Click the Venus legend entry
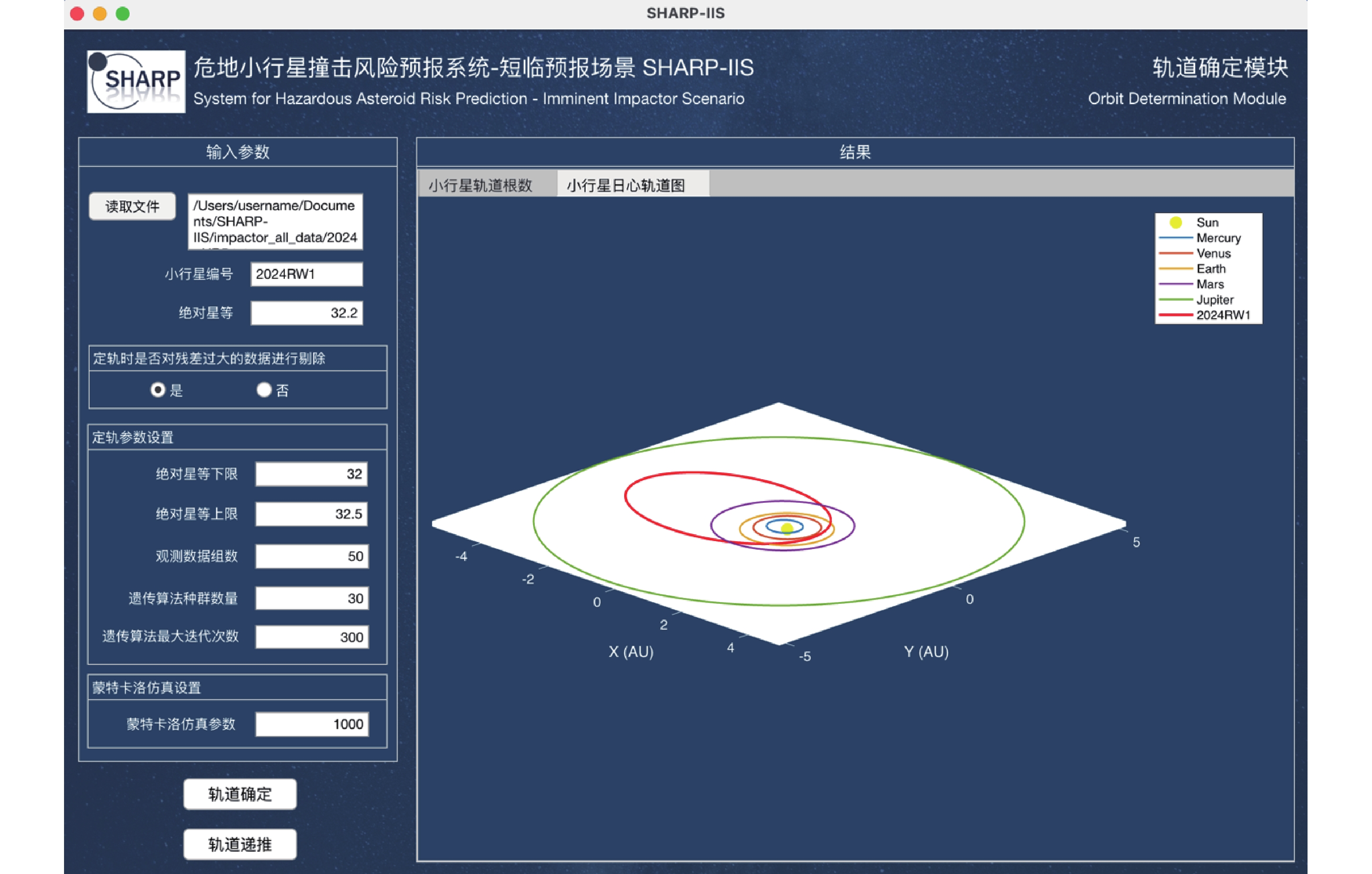Viewport: 1372px width, 874px height. [x=1195, y=253]
